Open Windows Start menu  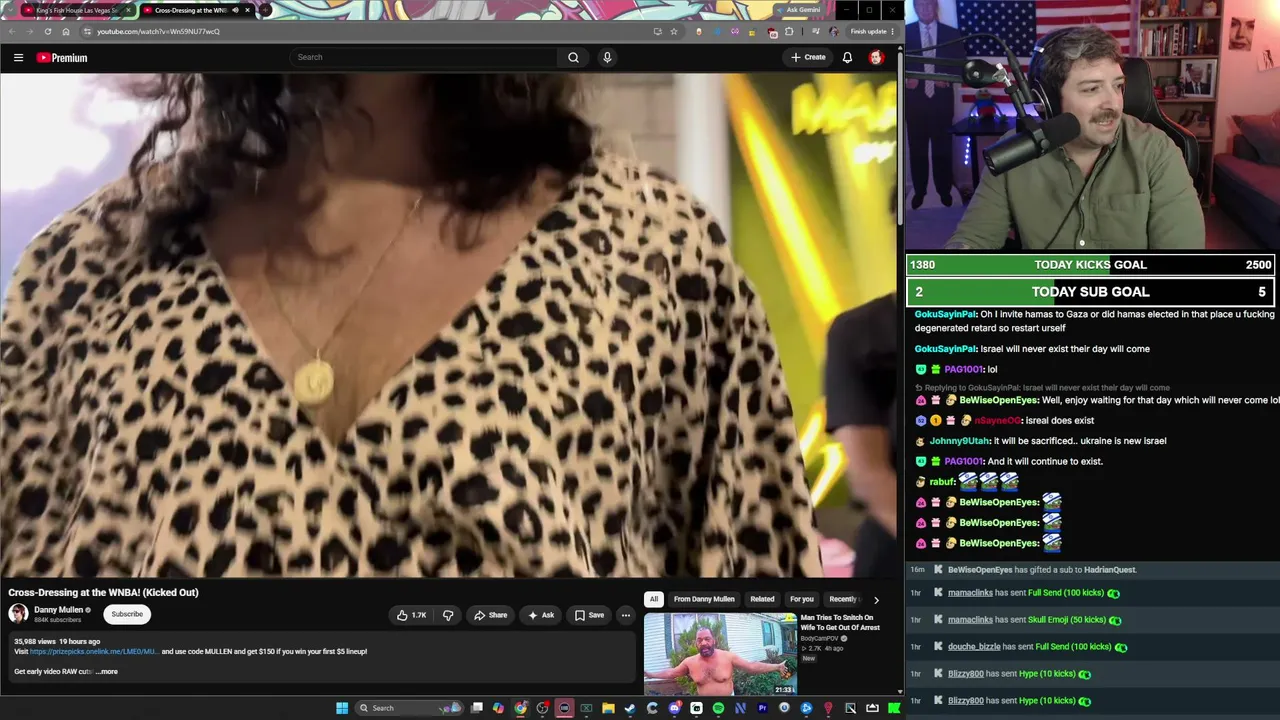(342, 708)
